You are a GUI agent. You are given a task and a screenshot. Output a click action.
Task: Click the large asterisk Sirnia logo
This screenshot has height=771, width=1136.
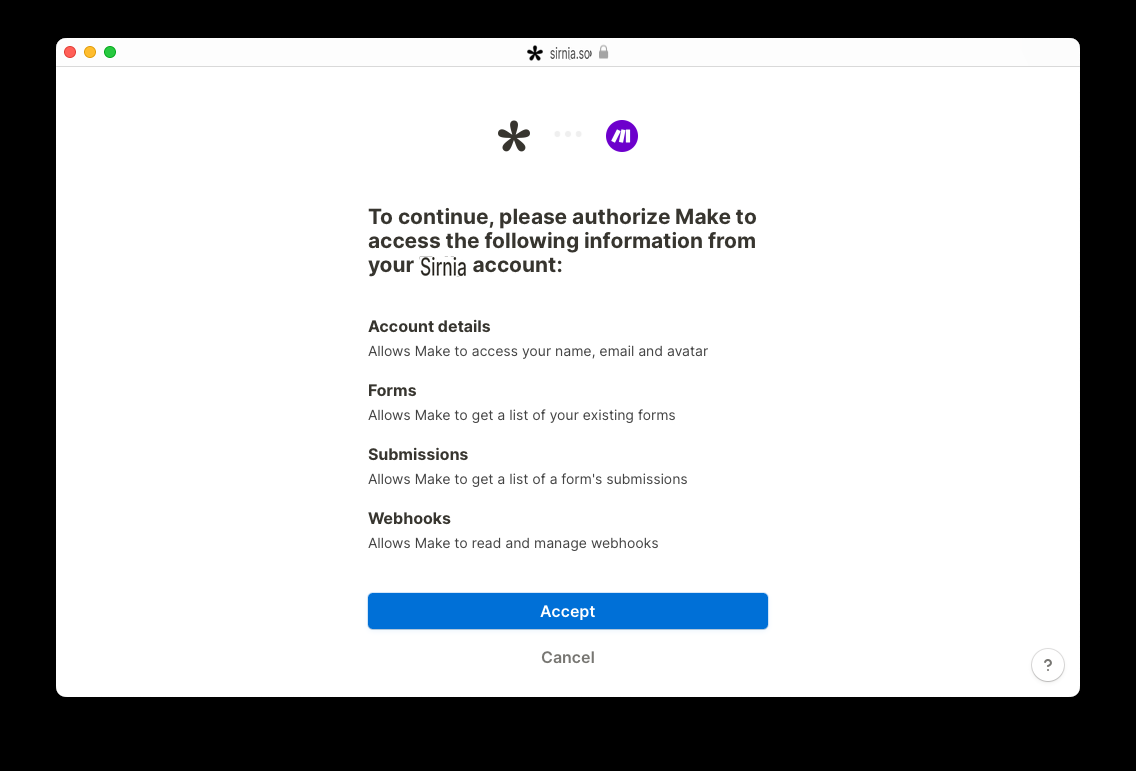click(x=514, y=136)
